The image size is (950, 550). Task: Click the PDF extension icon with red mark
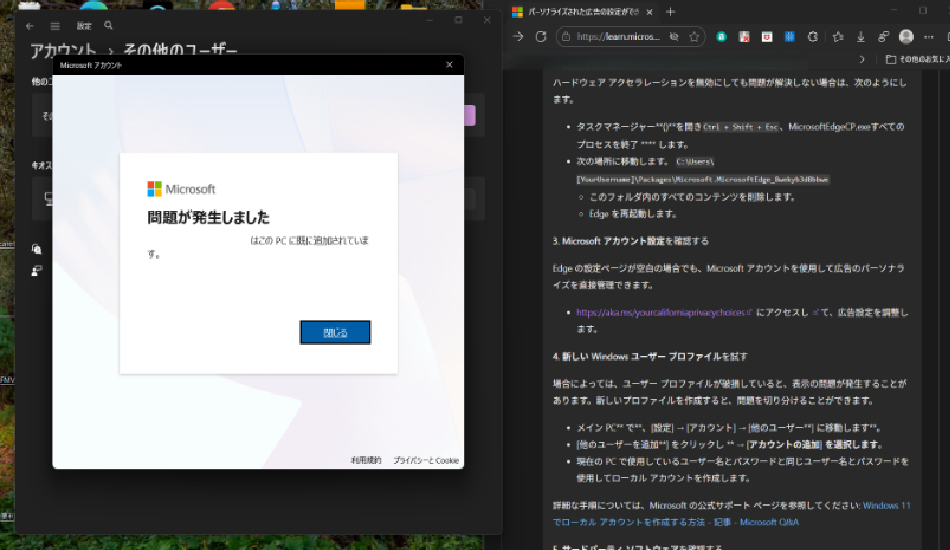[x=744, y=37]
